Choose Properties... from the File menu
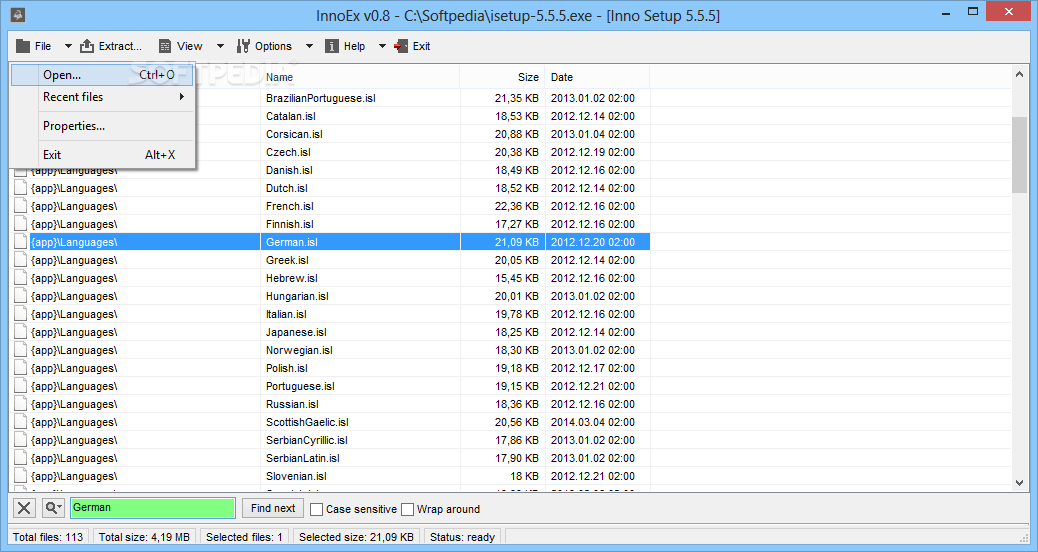This screenshot has height=552, width=1038. 102,126
